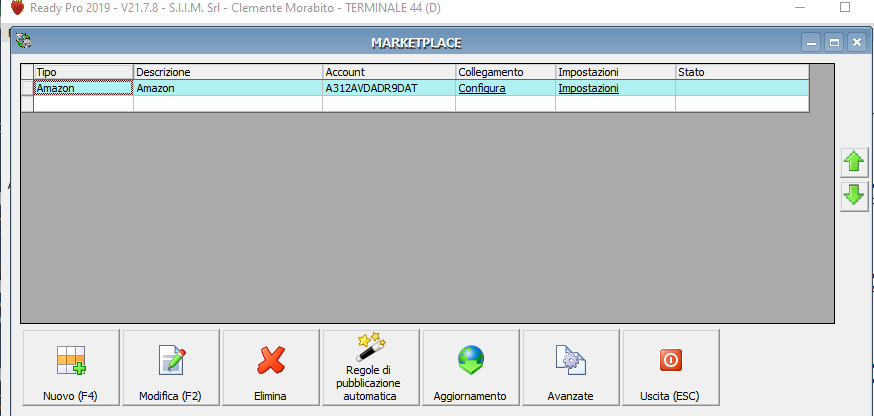Click the Descrizione column header
This screenshot has width=874, height=416.
click(x=228, y=72)
